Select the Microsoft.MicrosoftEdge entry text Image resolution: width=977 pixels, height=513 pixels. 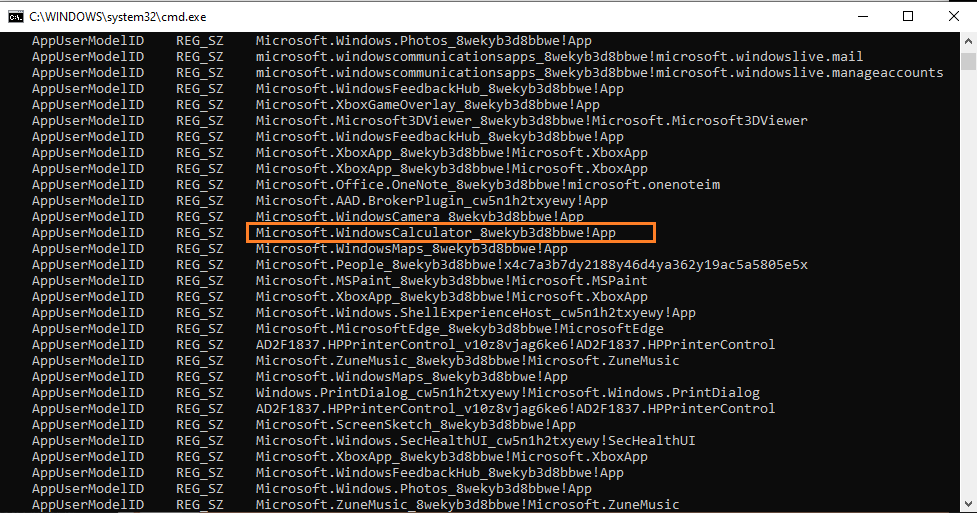point(460,329)
